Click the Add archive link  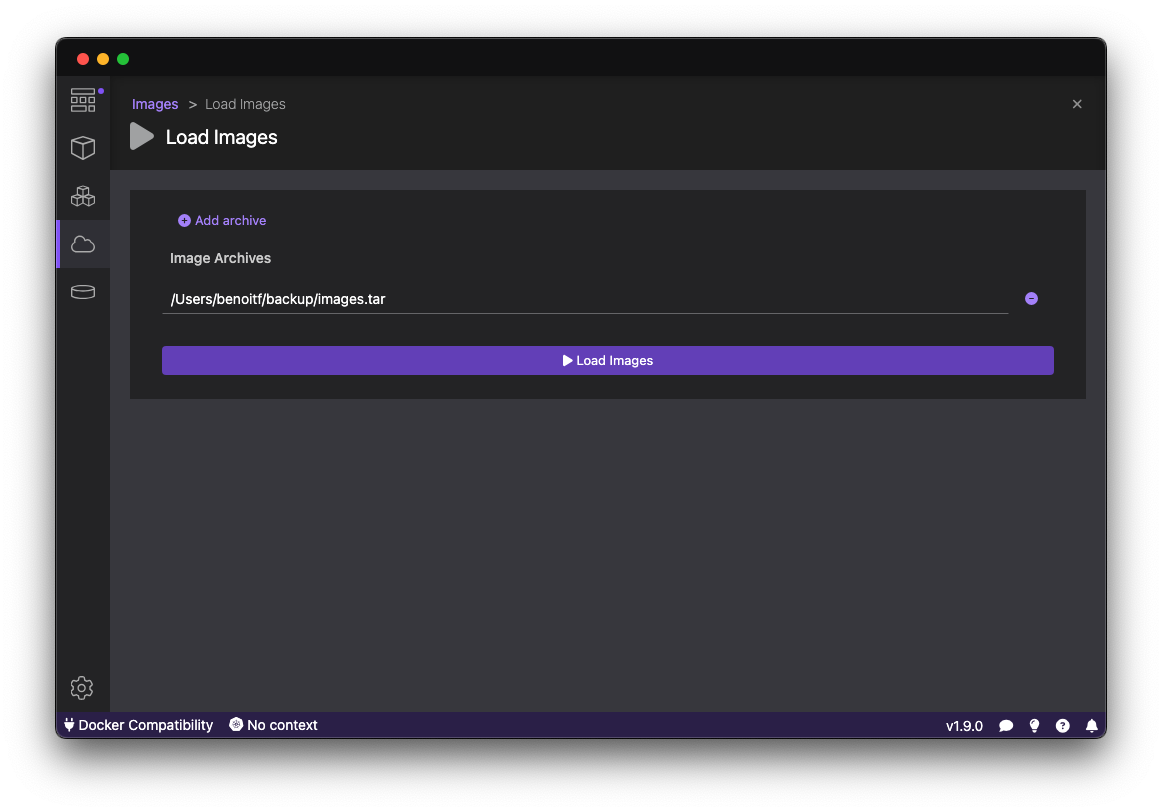pos(222,221)
